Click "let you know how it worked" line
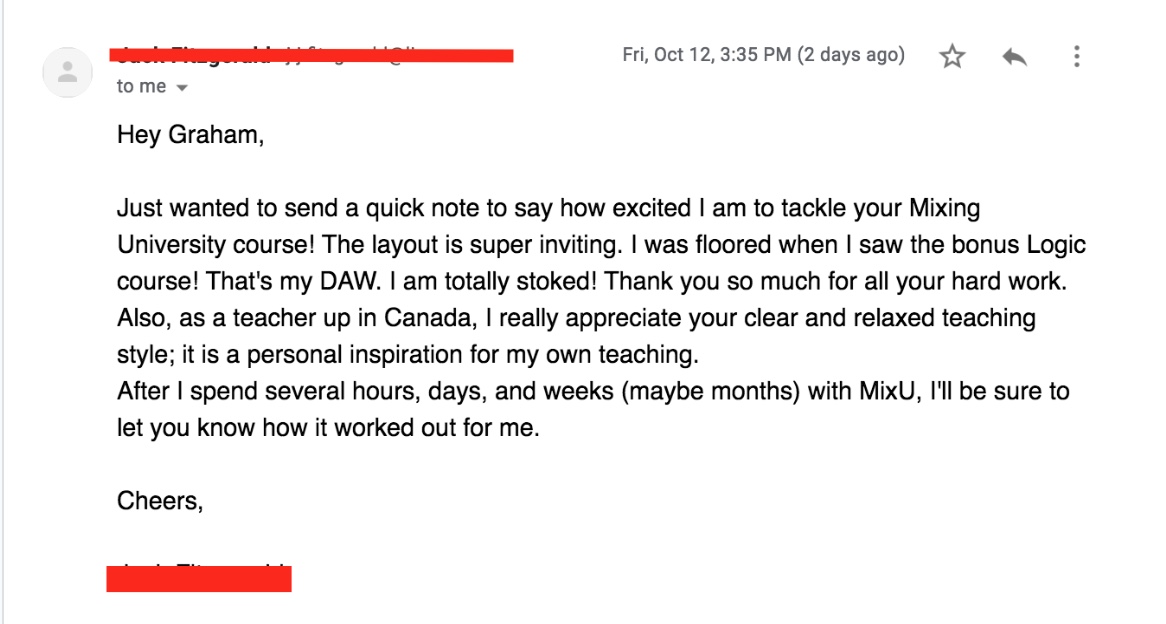This screenshot has width=1166, height=624. (x=328, y=428)
